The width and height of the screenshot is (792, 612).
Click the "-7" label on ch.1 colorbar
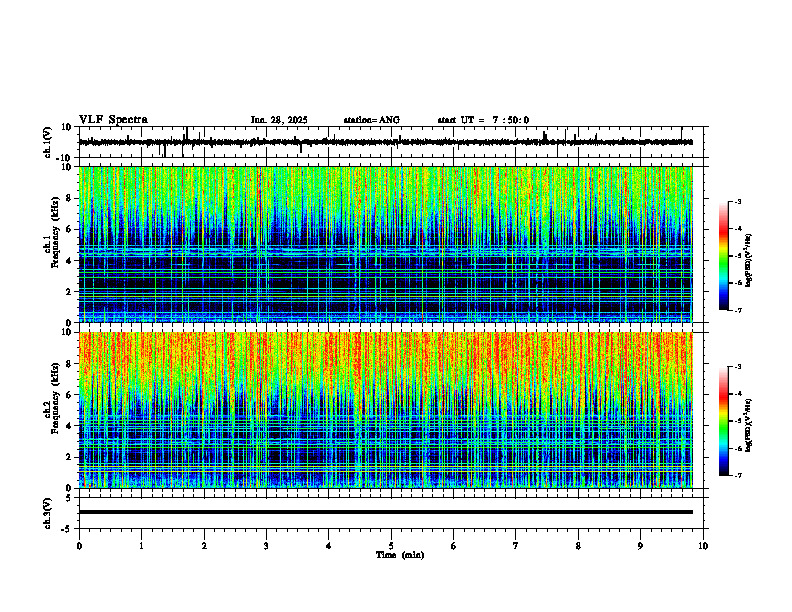point(738,310)
